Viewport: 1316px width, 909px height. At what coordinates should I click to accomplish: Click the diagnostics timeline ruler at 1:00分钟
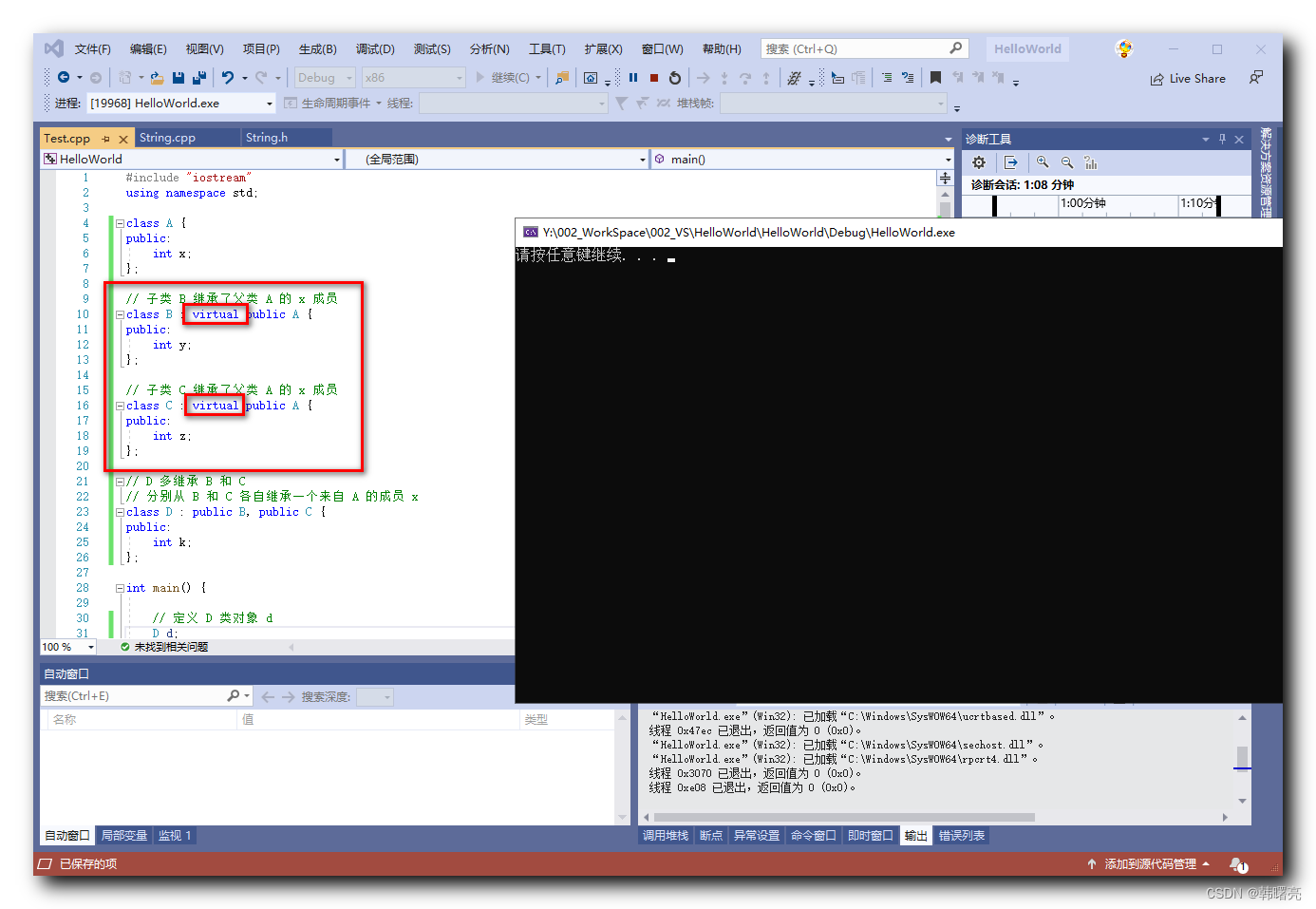(1083, 203)
